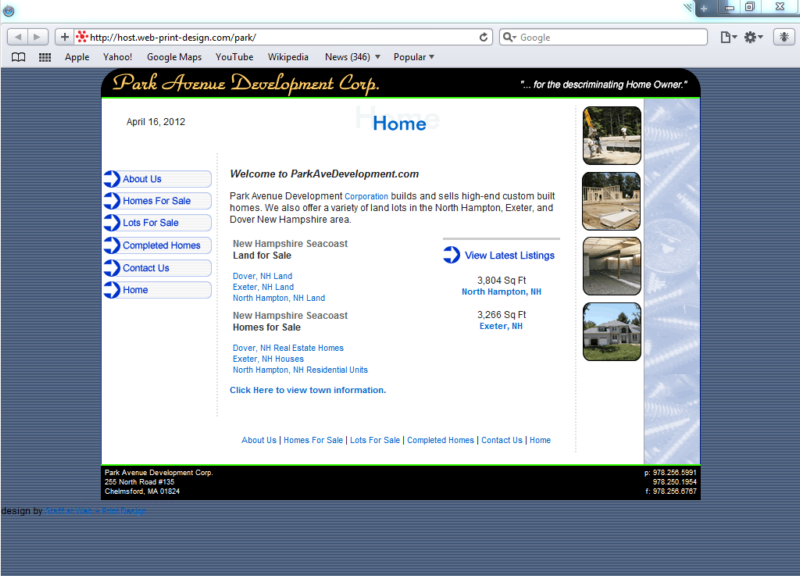Open the Wikipedia bookmark
Viewport: 800px width, 576px height.
coord(288,57)
